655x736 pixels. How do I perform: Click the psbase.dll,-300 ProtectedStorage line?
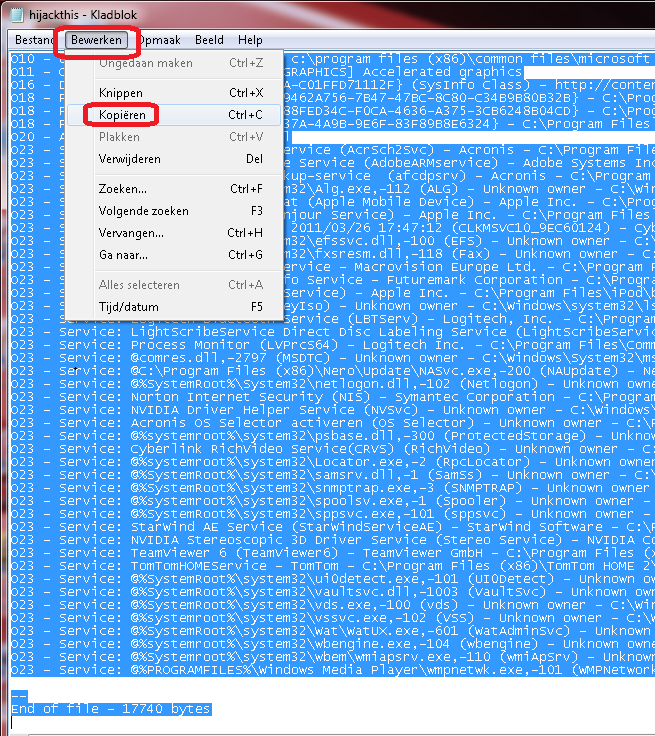tap(332, 436)
